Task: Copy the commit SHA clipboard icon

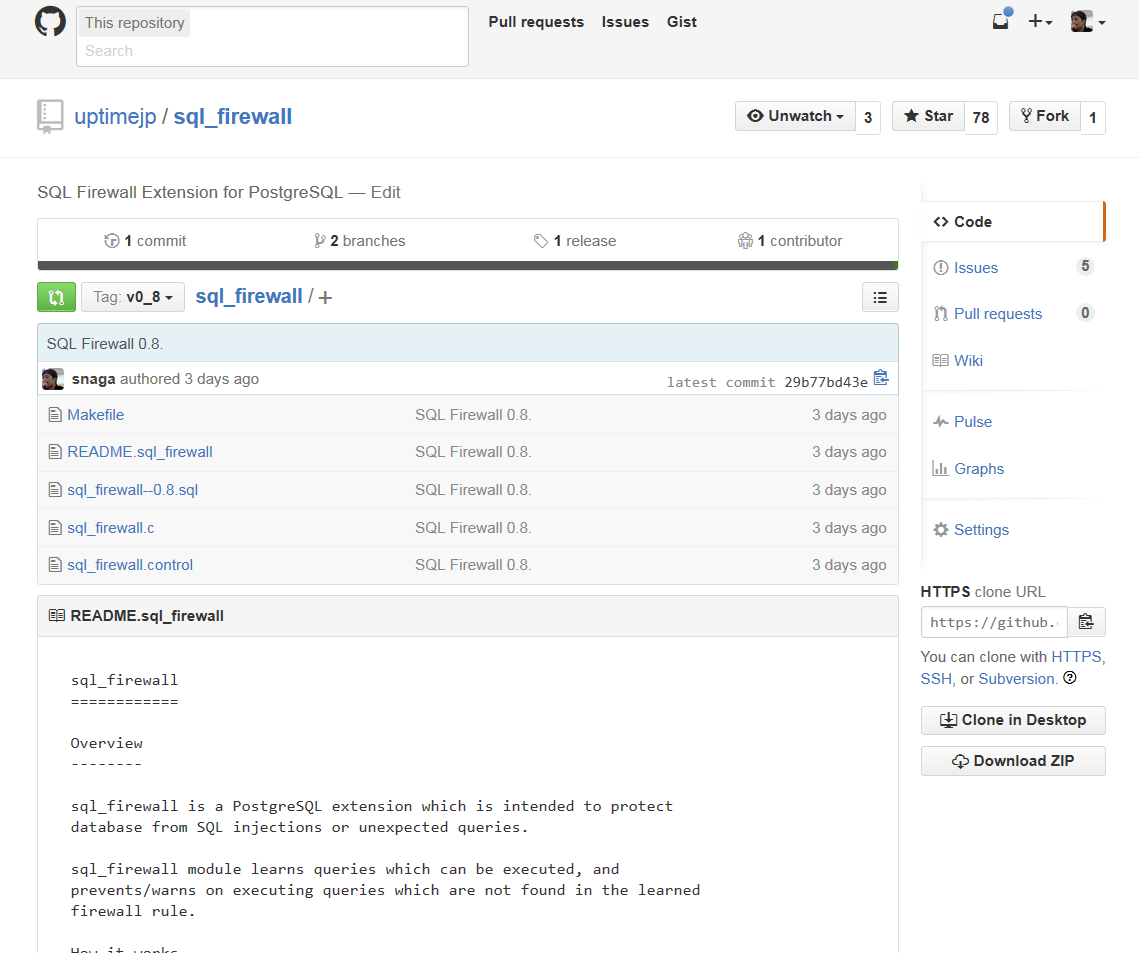Action: (x=881, y=378)
